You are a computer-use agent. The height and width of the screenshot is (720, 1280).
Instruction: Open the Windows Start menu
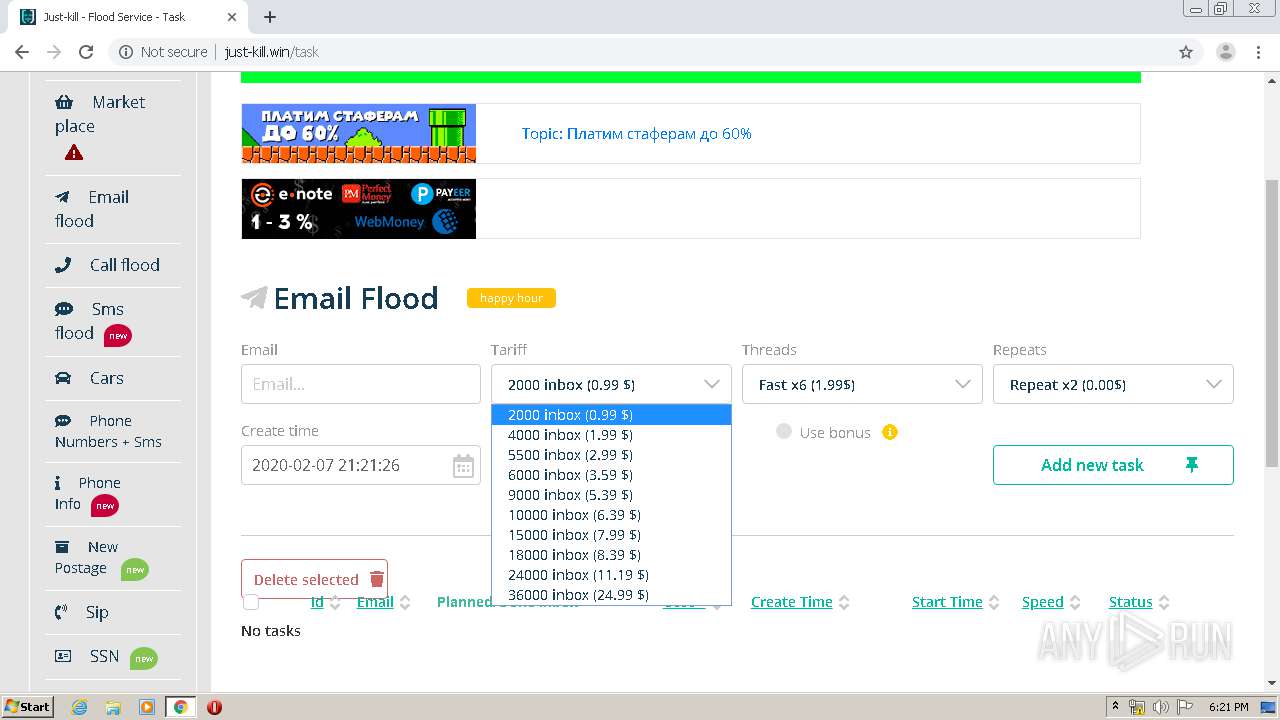point(28,706)
